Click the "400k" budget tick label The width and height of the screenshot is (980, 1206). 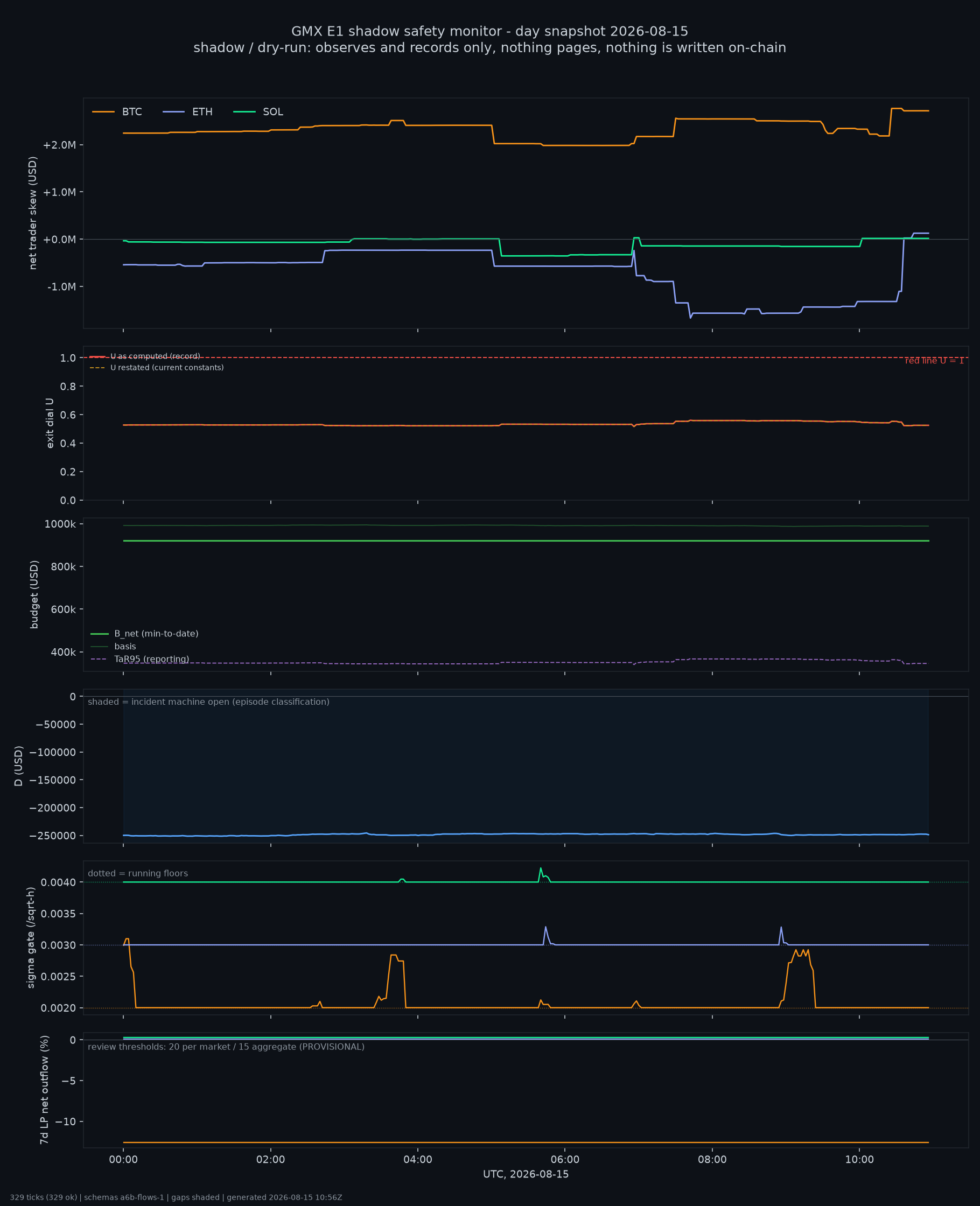pyautogui.click(x=63, y=653)
